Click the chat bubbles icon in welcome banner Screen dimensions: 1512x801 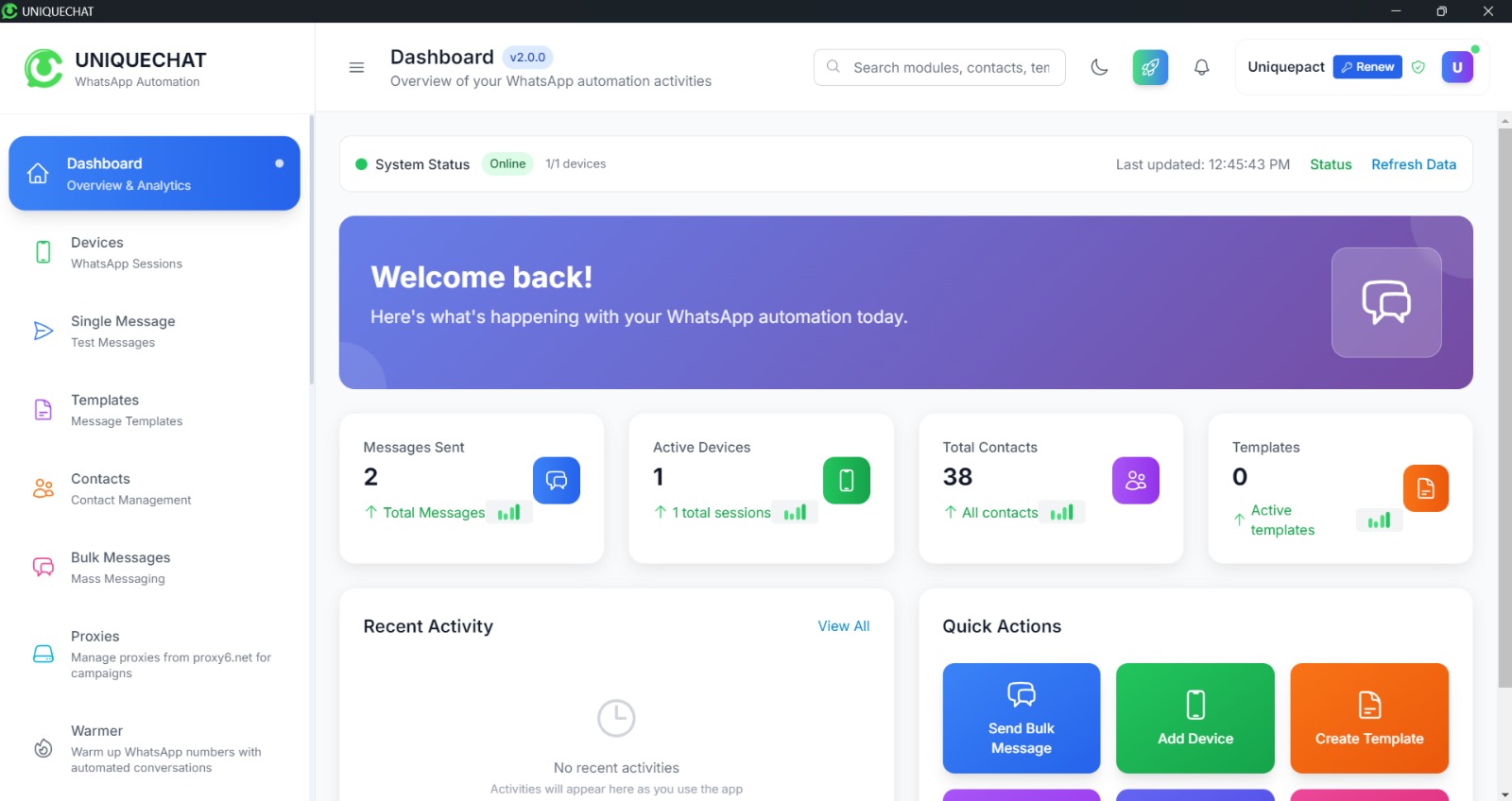coord(1386,302)
